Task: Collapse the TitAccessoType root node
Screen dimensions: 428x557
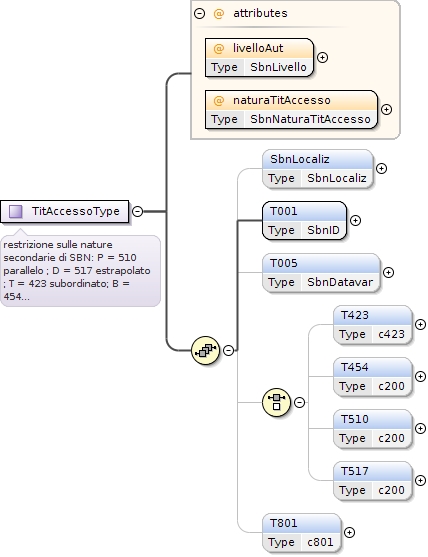Action: click(x=137, y=211)
